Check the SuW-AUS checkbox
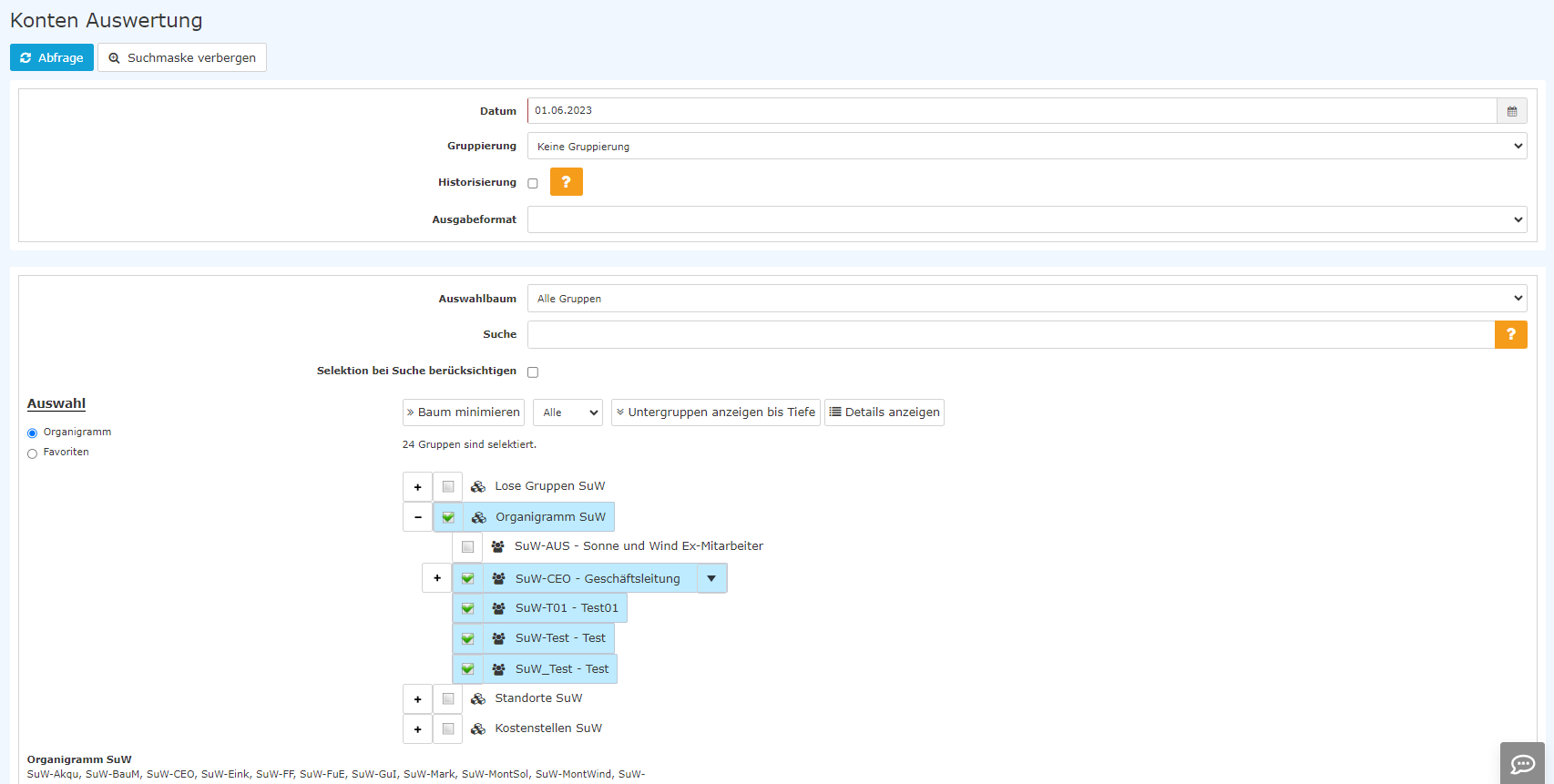 [x=467, y=546]
